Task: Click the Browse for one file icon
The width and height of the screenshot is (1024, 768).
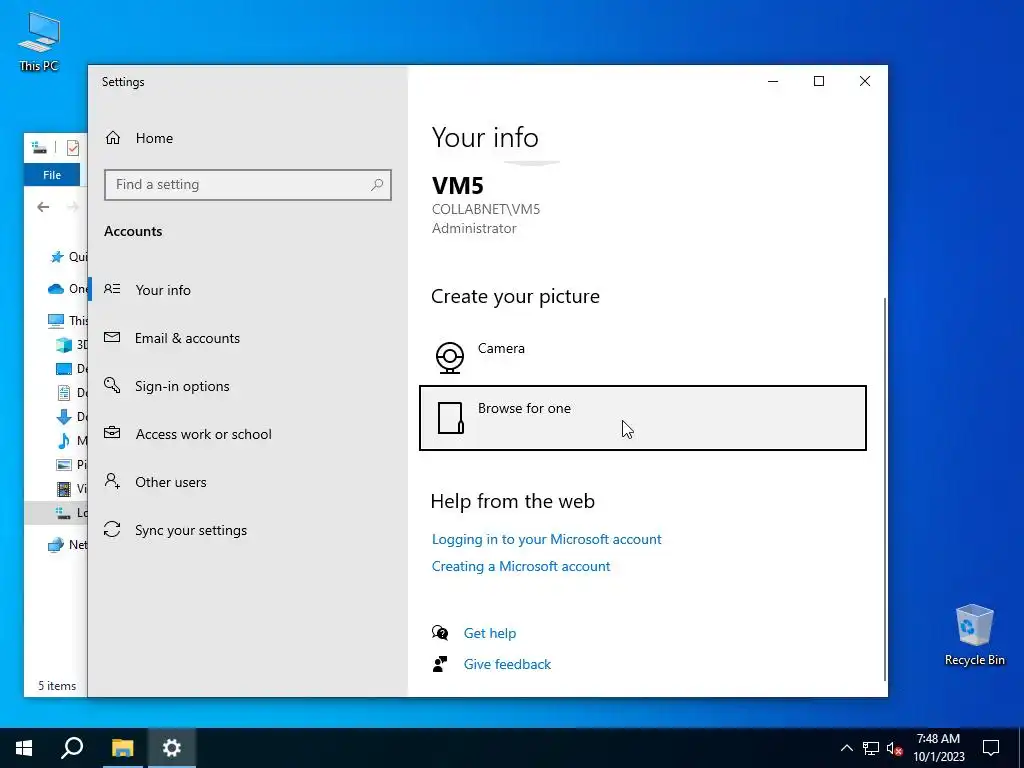Action: coord(451,418)
